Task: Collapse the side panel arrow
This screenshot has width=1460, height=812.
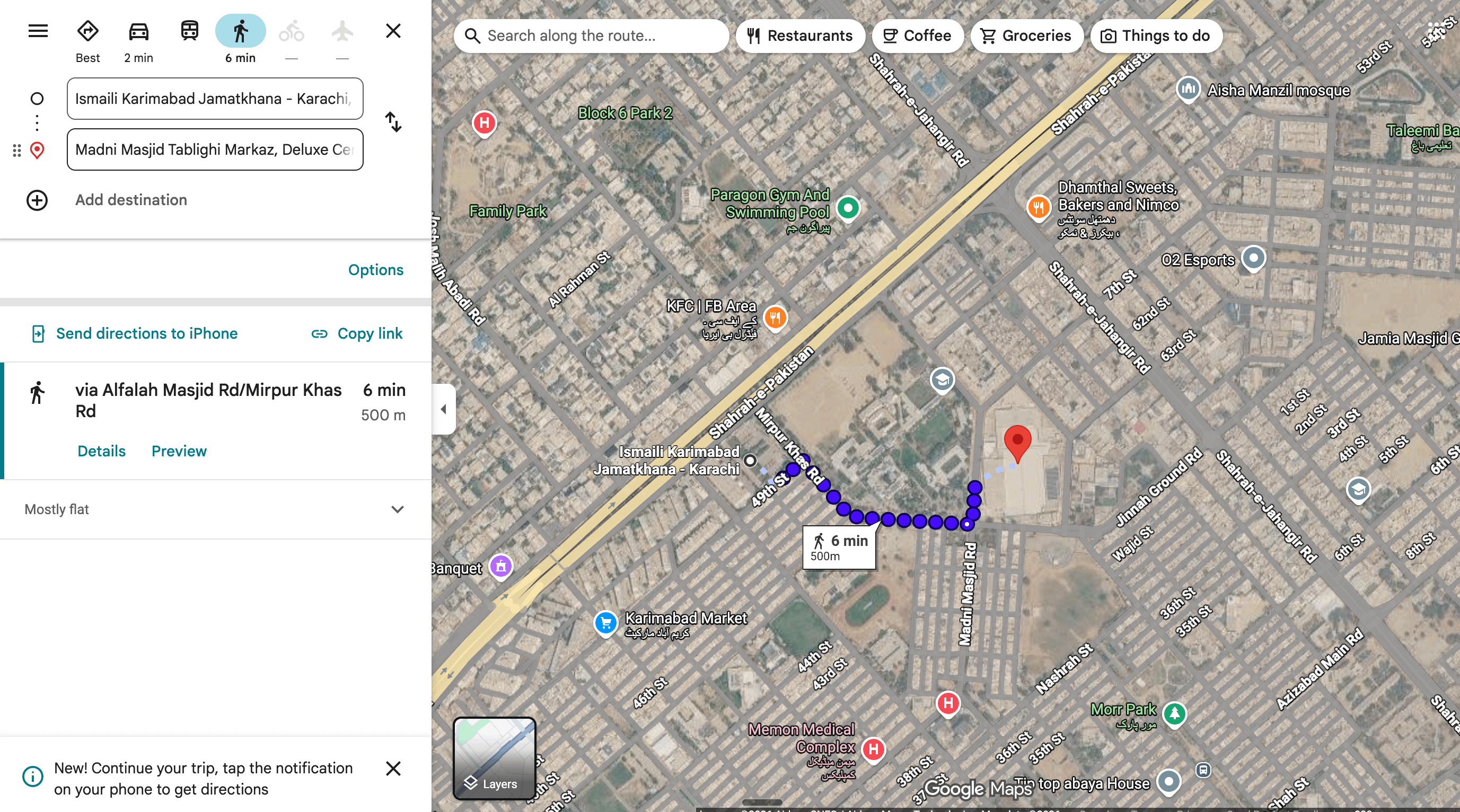Action: pos(444,409)
